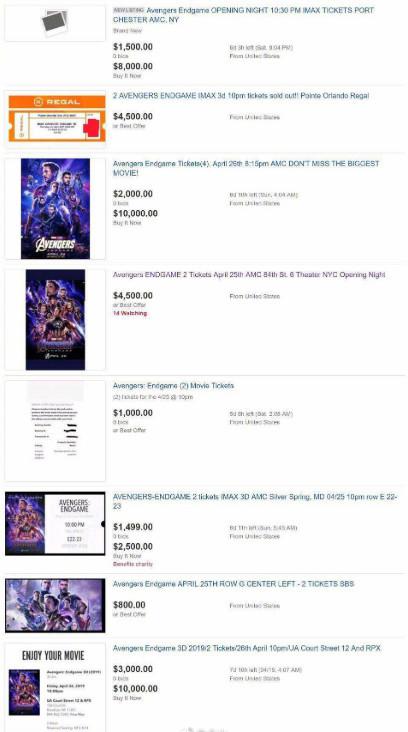Click the 'Benefits charity' label
Image resolution: width=408 pixels, height=732 pixels.
coord(133,564)
